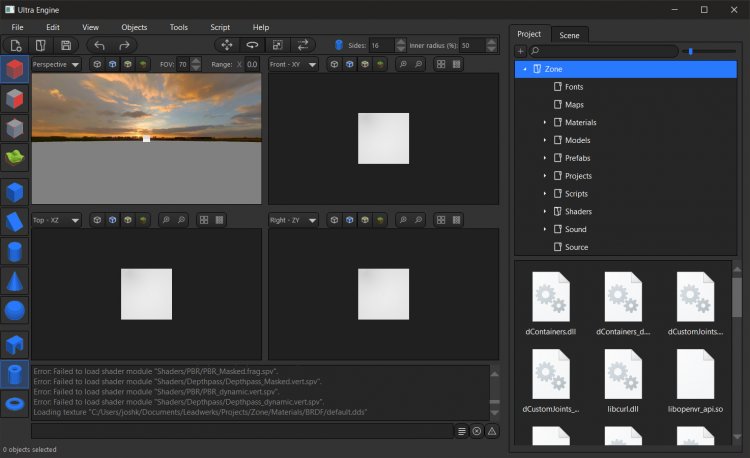
Task: Select the green Terrain tool
Action: click(15, 157)
